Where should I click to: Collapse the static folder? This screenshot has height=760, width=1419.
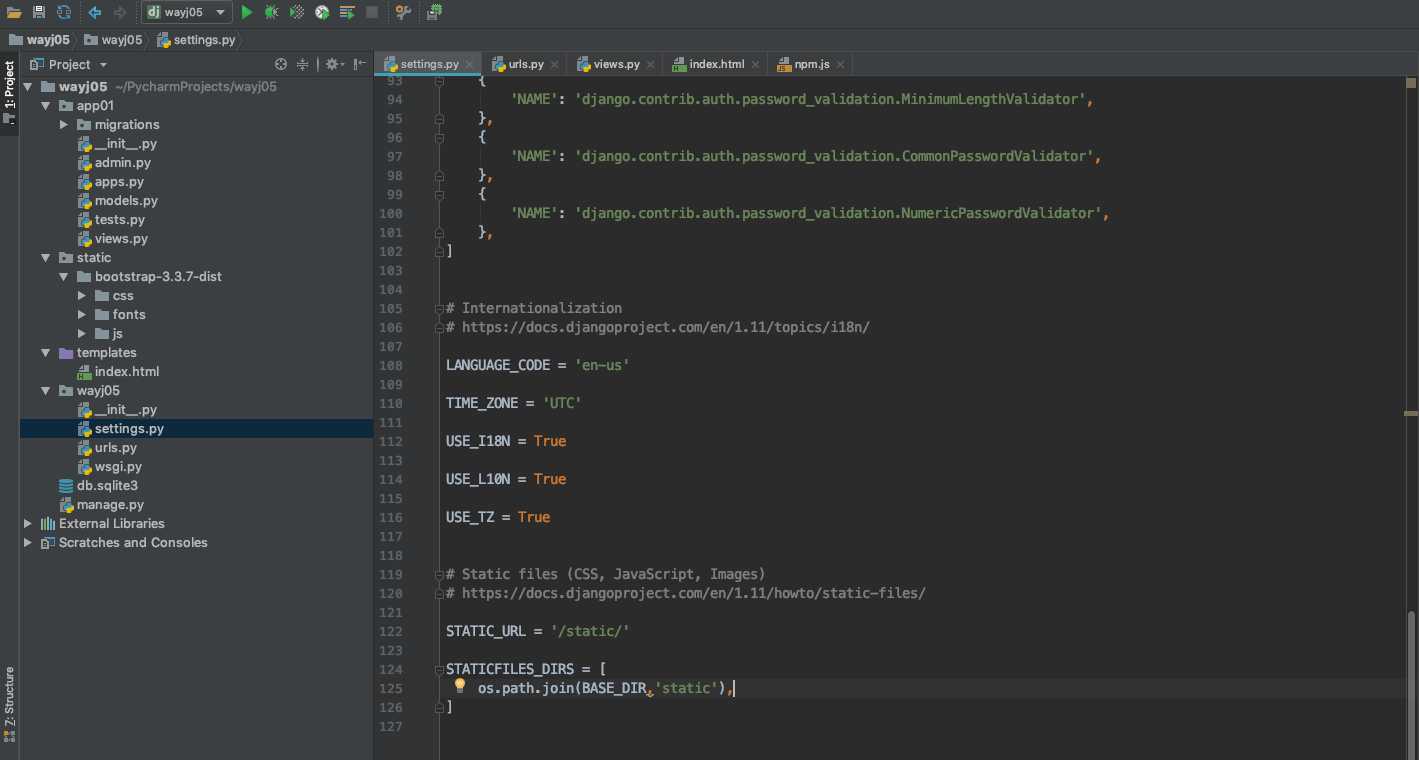pyautogui.click(x=46, y=258)
